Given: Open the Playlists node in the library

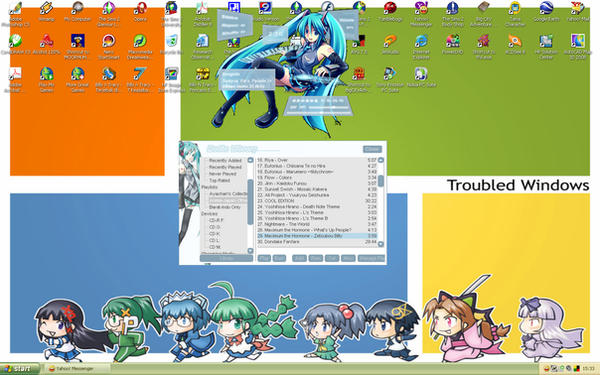Looking at the screenshot, I should [x=210, y=187].
